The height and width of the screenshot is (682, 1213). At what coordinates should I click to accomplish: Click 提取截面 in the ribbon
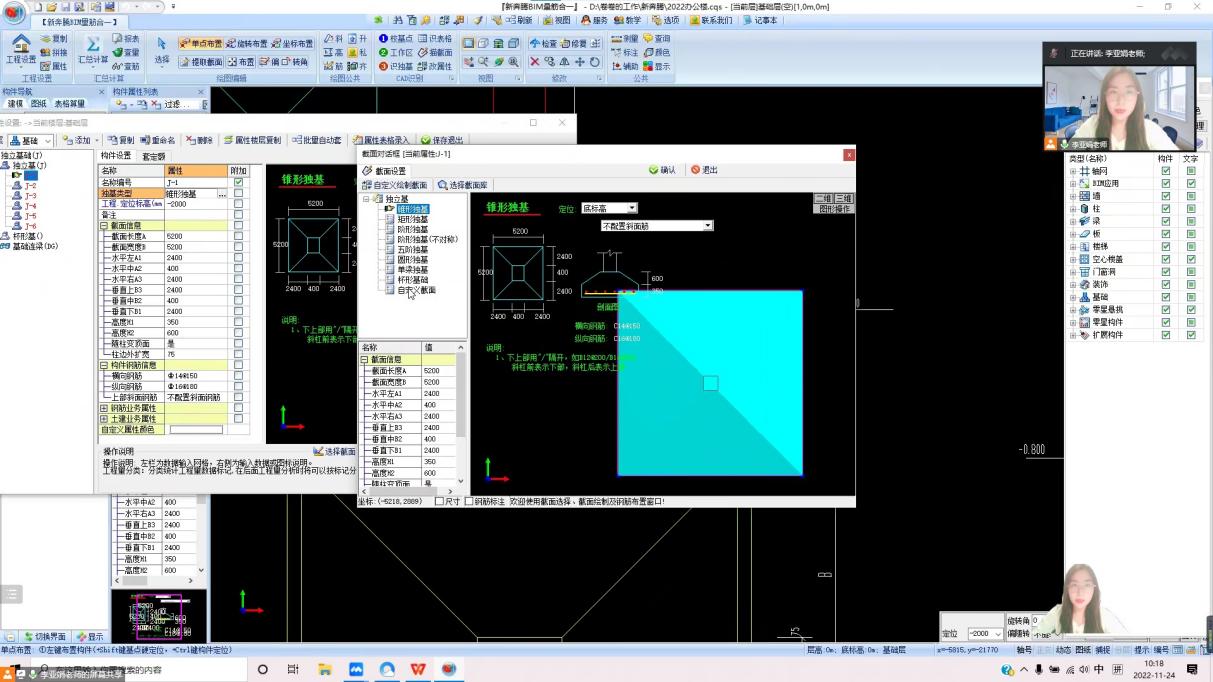201,62
